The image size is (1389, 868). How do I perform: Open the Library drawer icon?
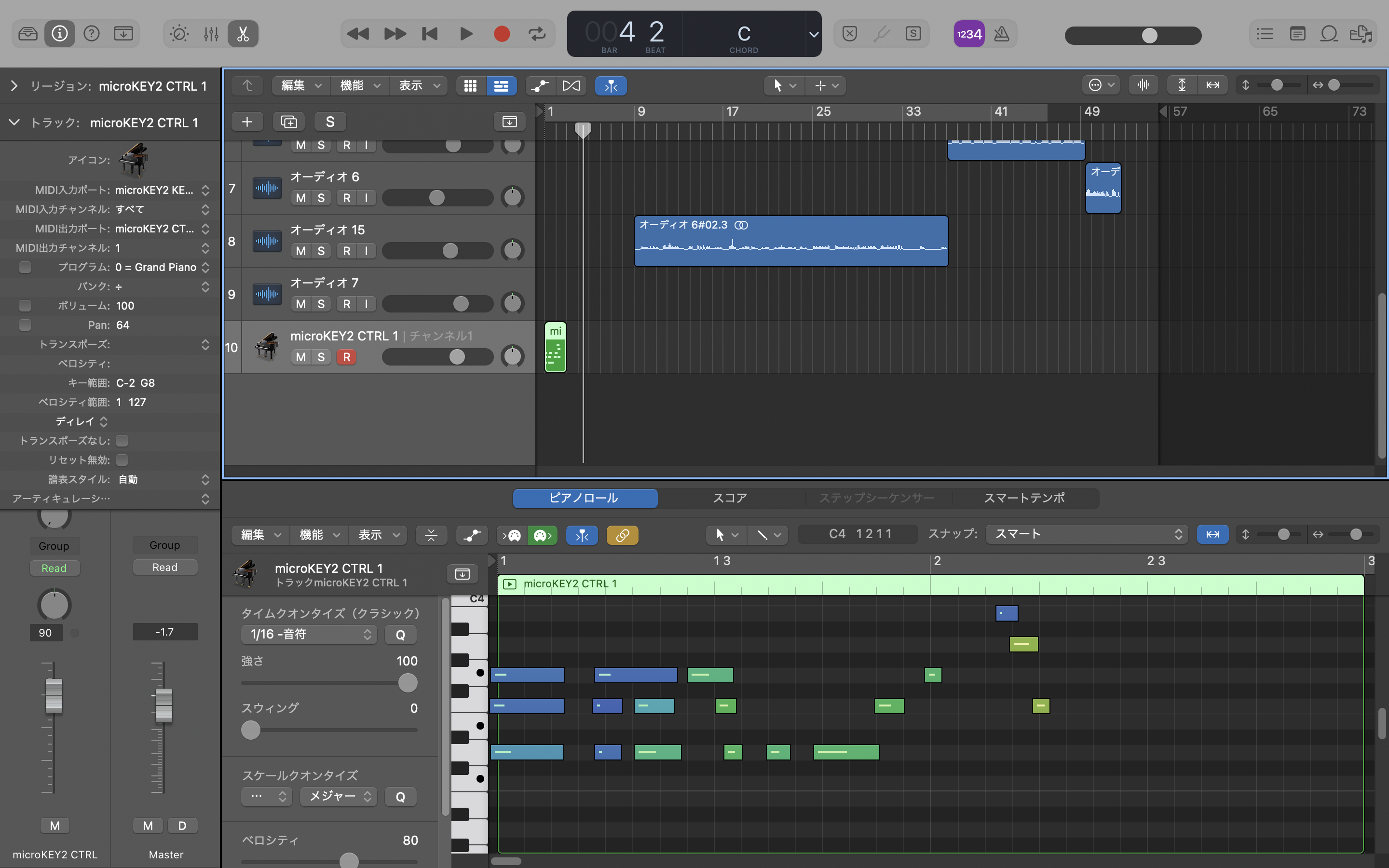[27, 34]
